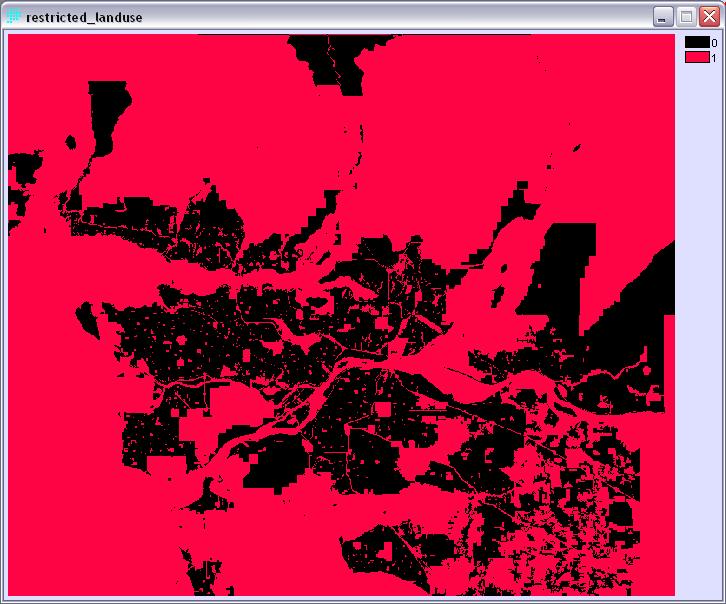Image resolution: width=726 pixels, height=604 pixels.
Task: Click the legend label "1"
Action: pos(714,58)
